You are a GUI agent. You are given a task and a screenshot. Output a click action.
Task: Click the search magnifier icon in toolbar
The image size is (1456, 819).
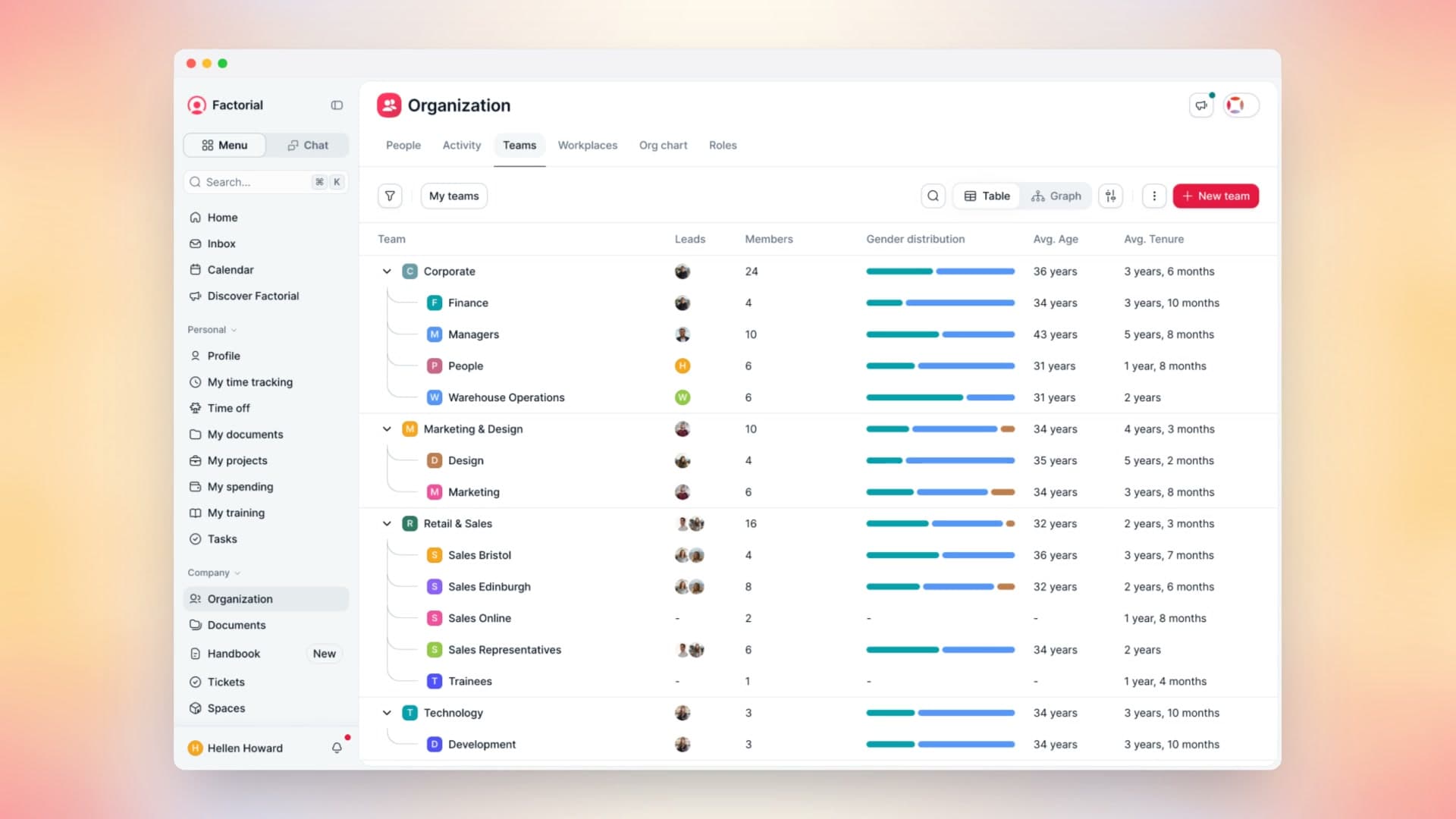934,196
